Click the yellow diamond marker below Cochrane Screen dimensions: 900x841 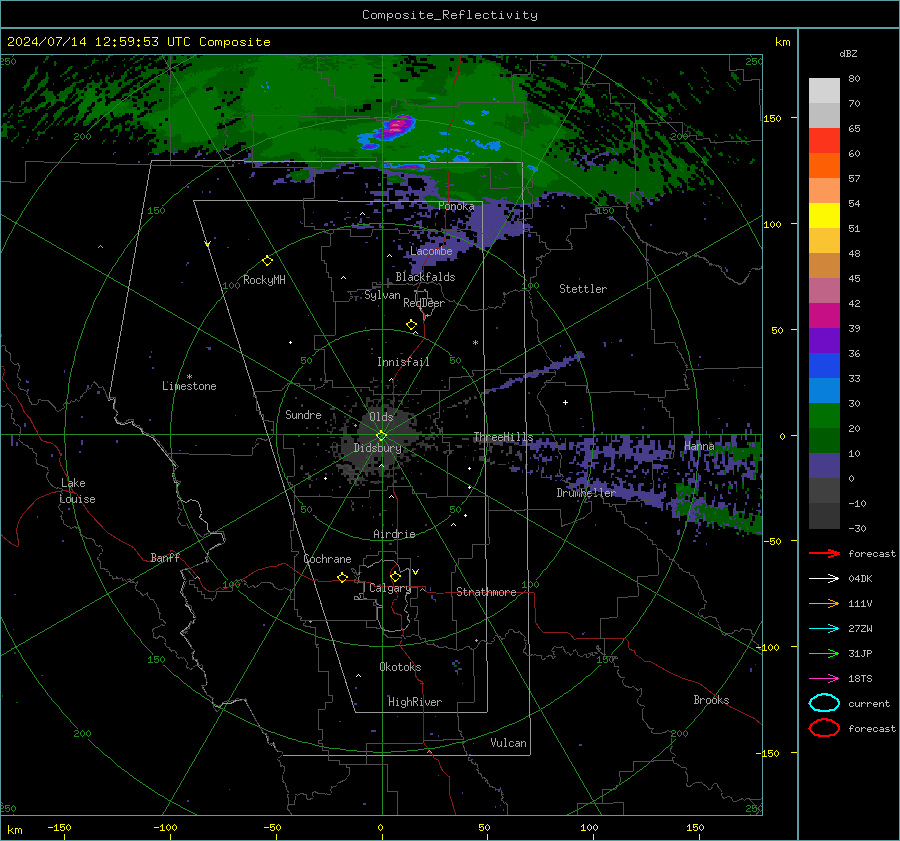click(342, 578)
